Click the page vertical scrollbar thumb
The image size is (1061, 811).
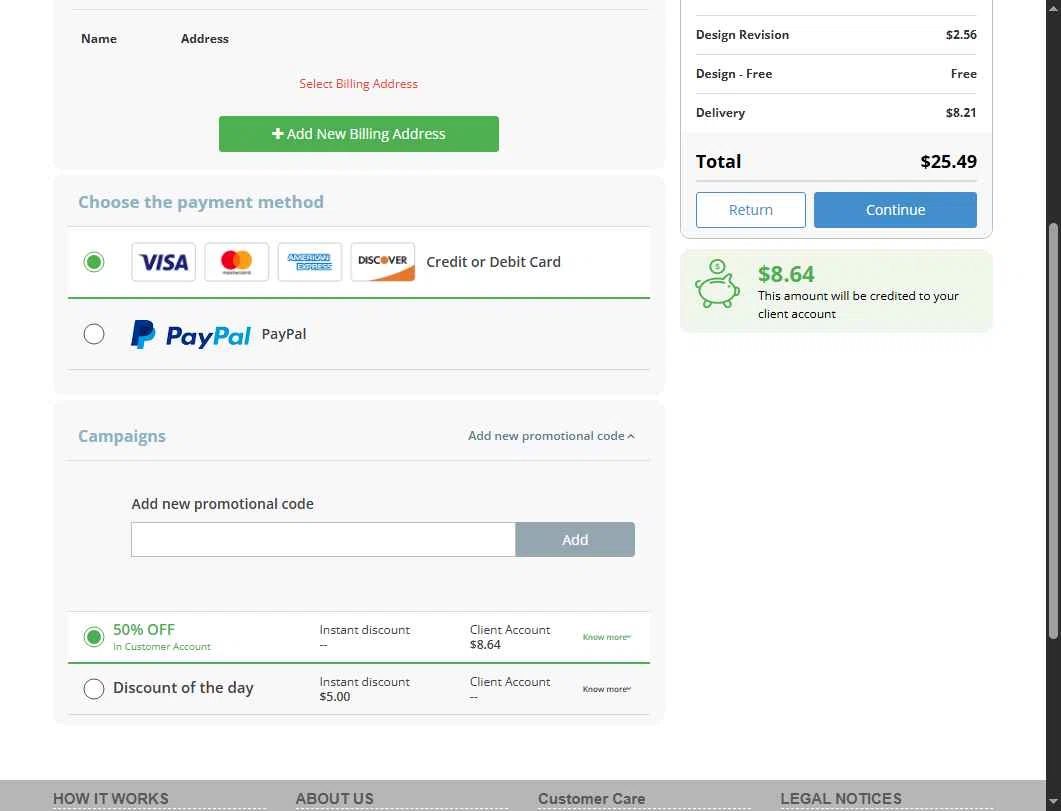[x=1053, y=430]
